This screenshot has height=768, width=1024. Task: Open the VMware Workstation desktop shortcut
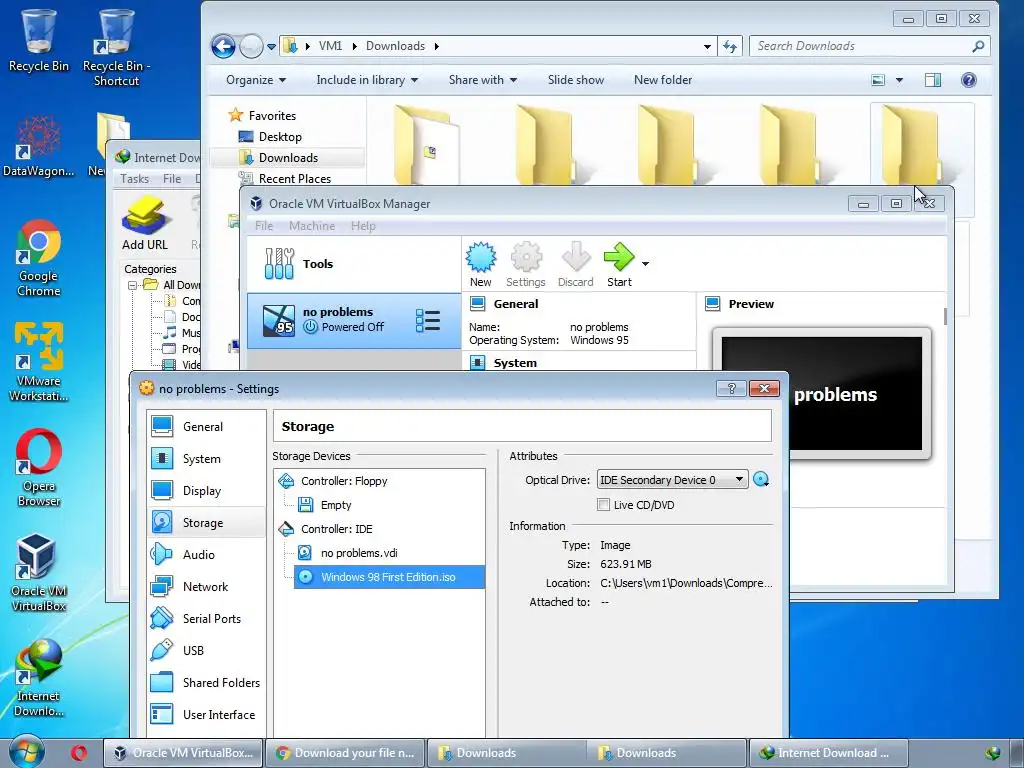pyautogui.click(x=39, y=362)
